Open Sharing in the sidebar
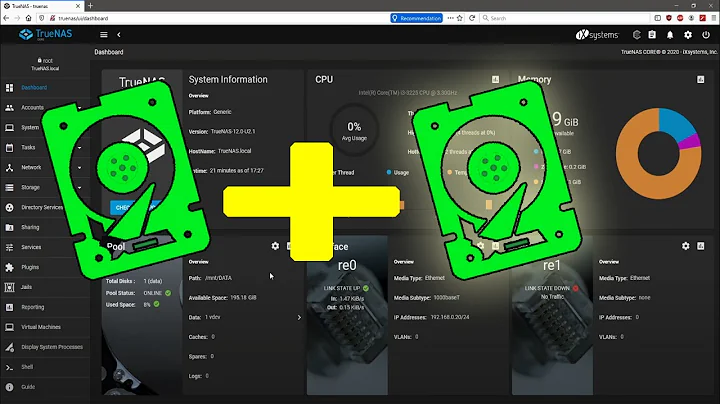720x404 pixels. coord(45,227)
